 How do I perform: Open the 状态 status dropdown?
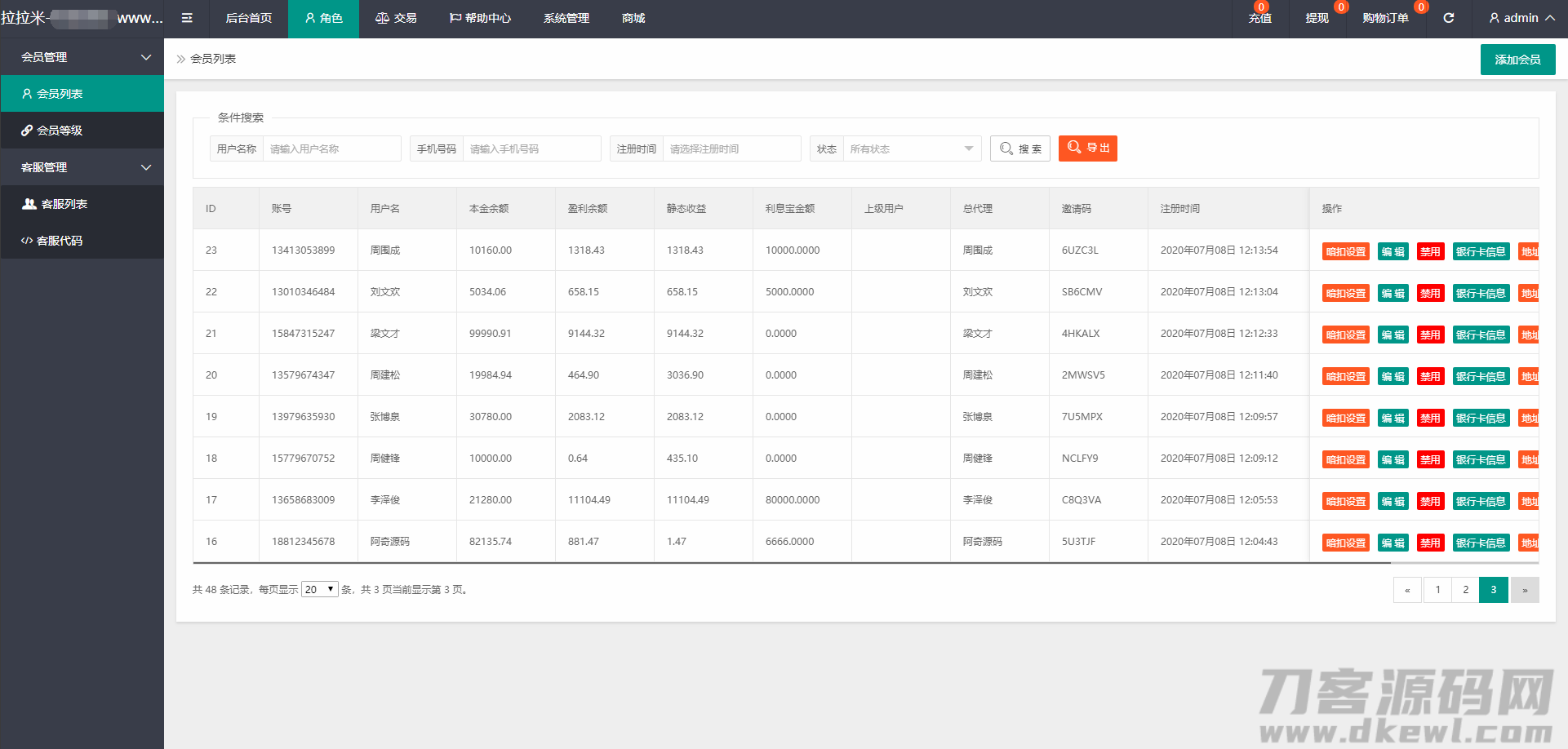pos(911,148)
